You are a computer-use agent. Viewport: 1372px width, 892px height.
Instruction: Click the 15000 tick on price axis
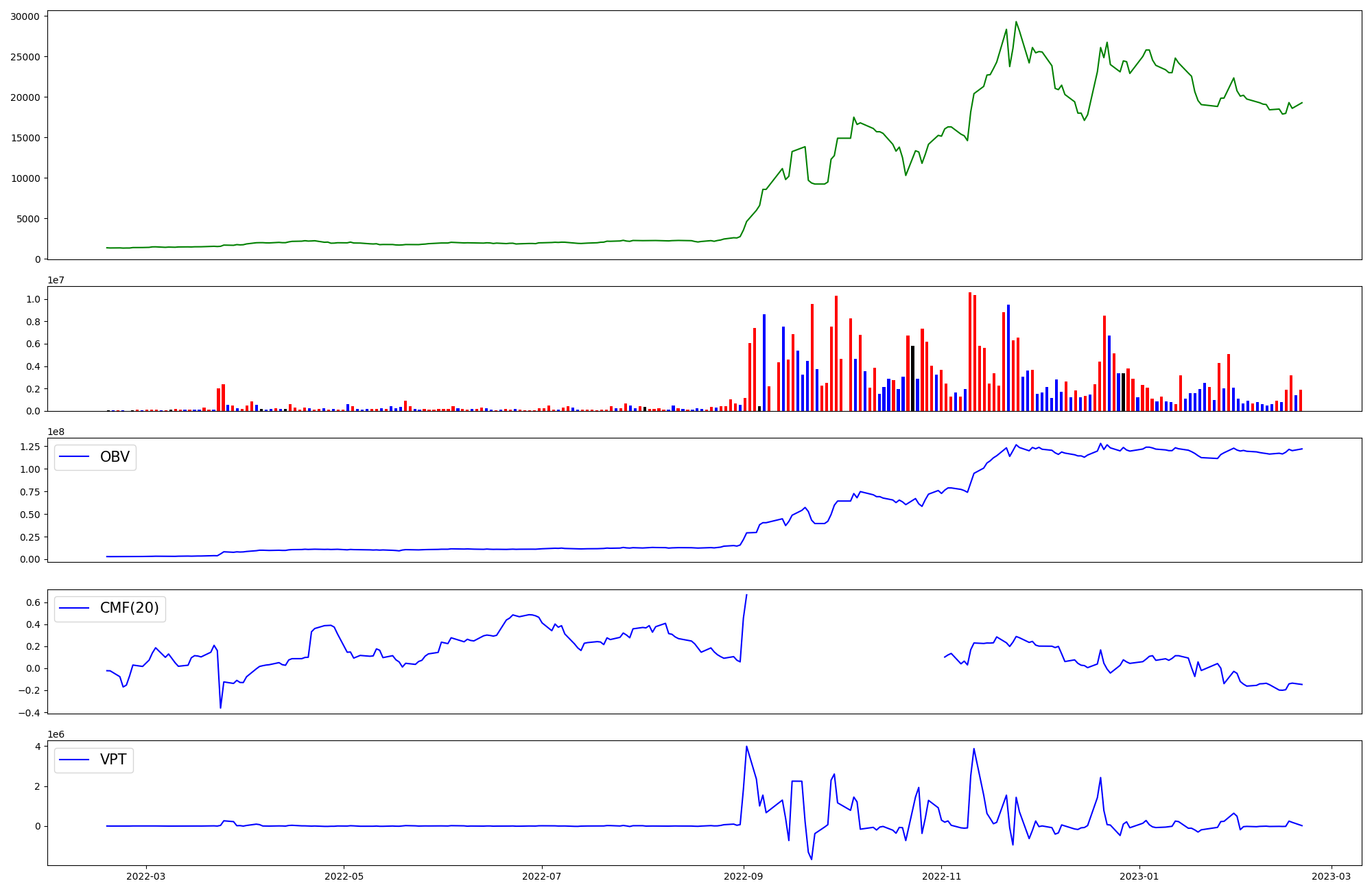[x=25, y=138]
